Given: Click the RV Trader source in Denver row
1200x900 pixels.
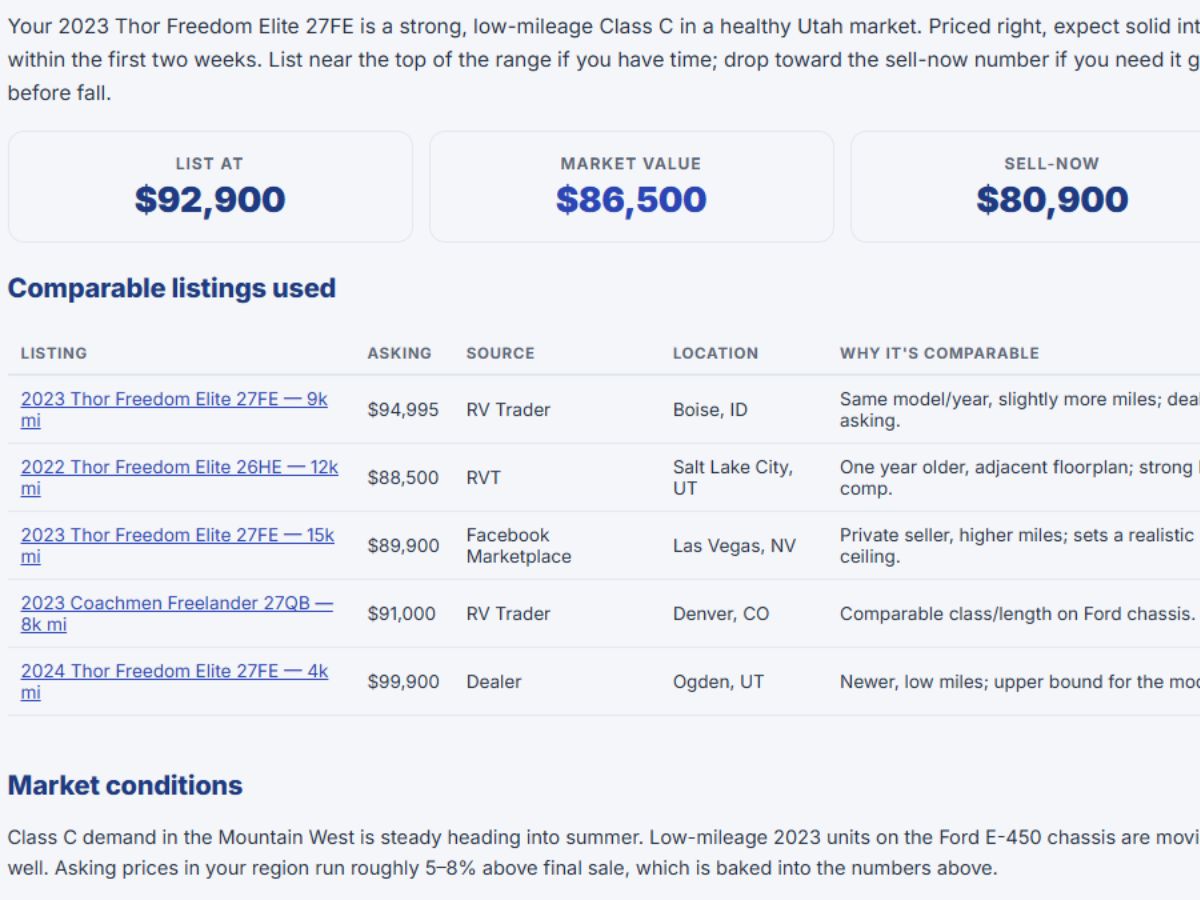Looking at the screenshot, I should [508, 614].
